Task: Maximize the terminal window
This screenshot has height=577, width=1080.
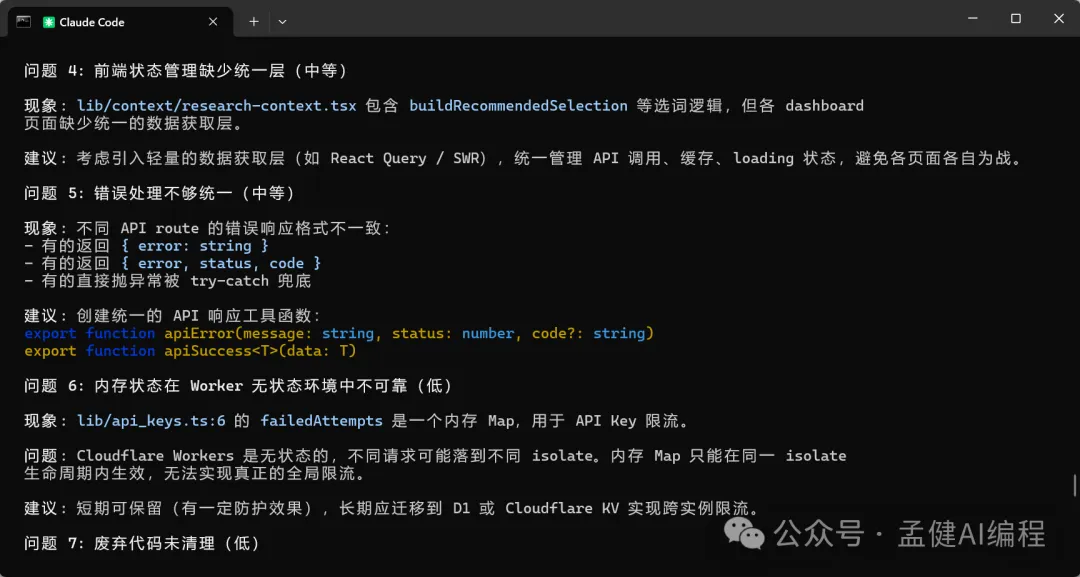Action: (x=1015, y=19)
